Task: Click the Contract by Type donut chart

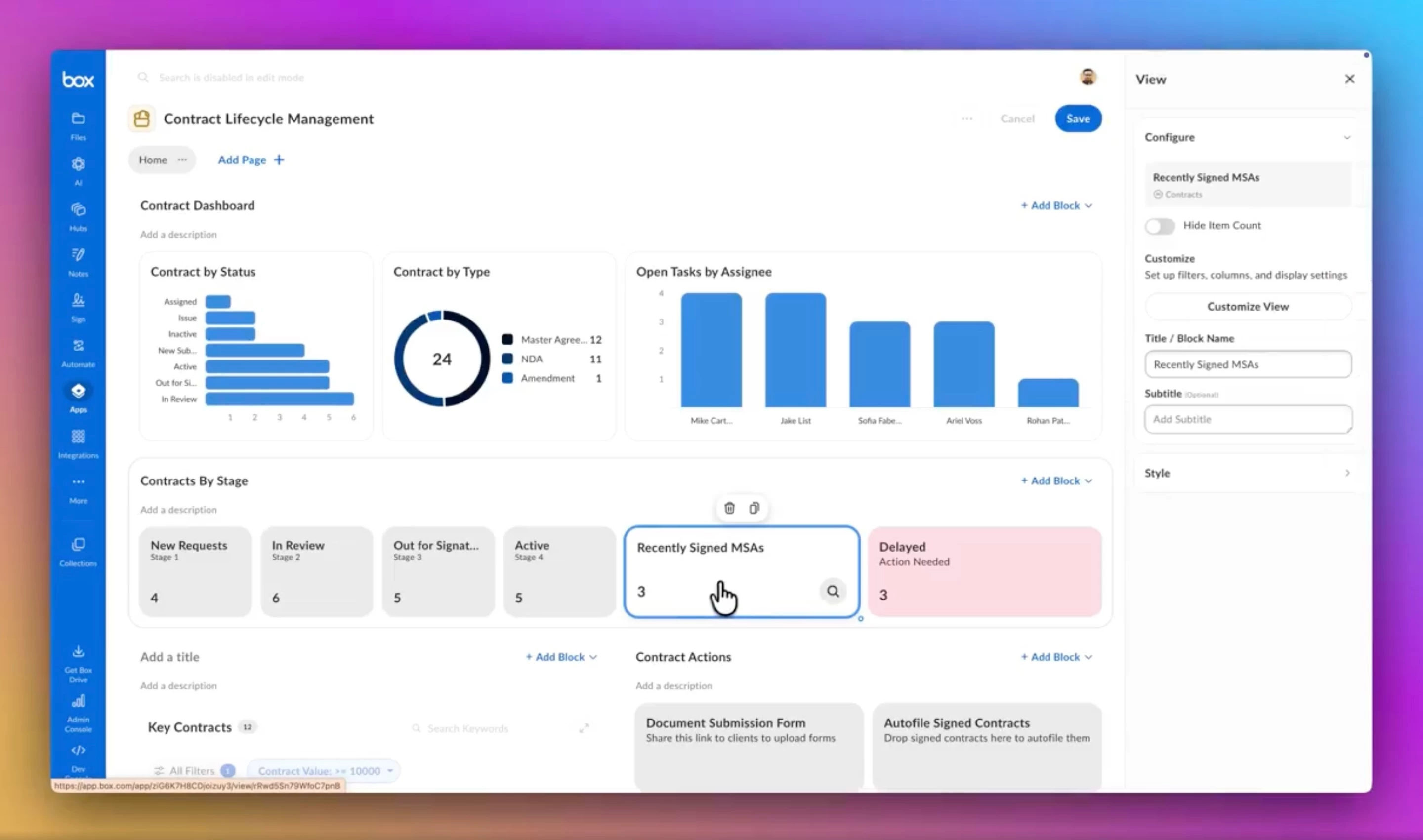Action: pyautogui.click(x=442, y=359)
